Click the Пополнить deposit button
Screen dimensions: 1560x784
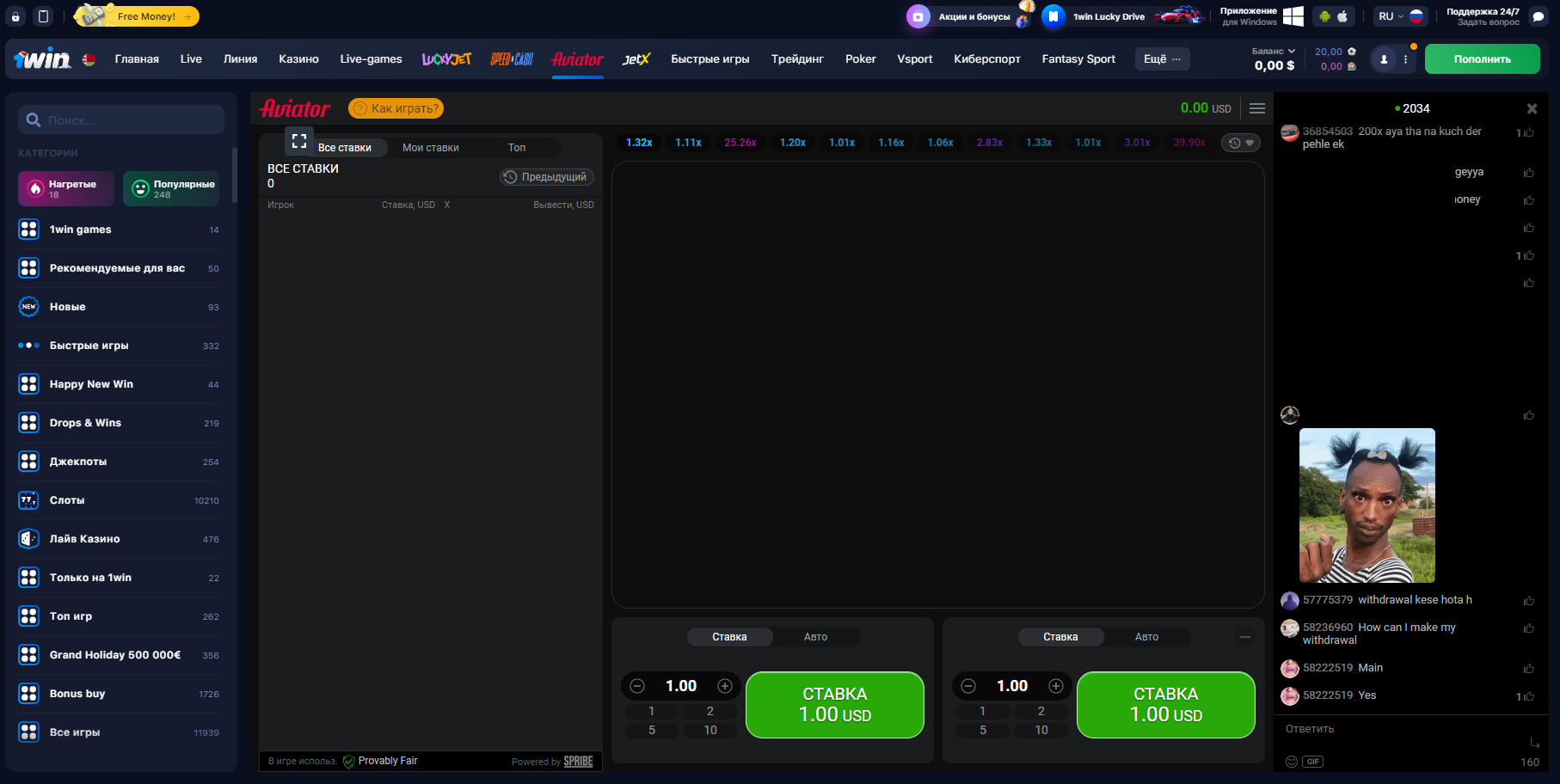[x=1482, y=59]
